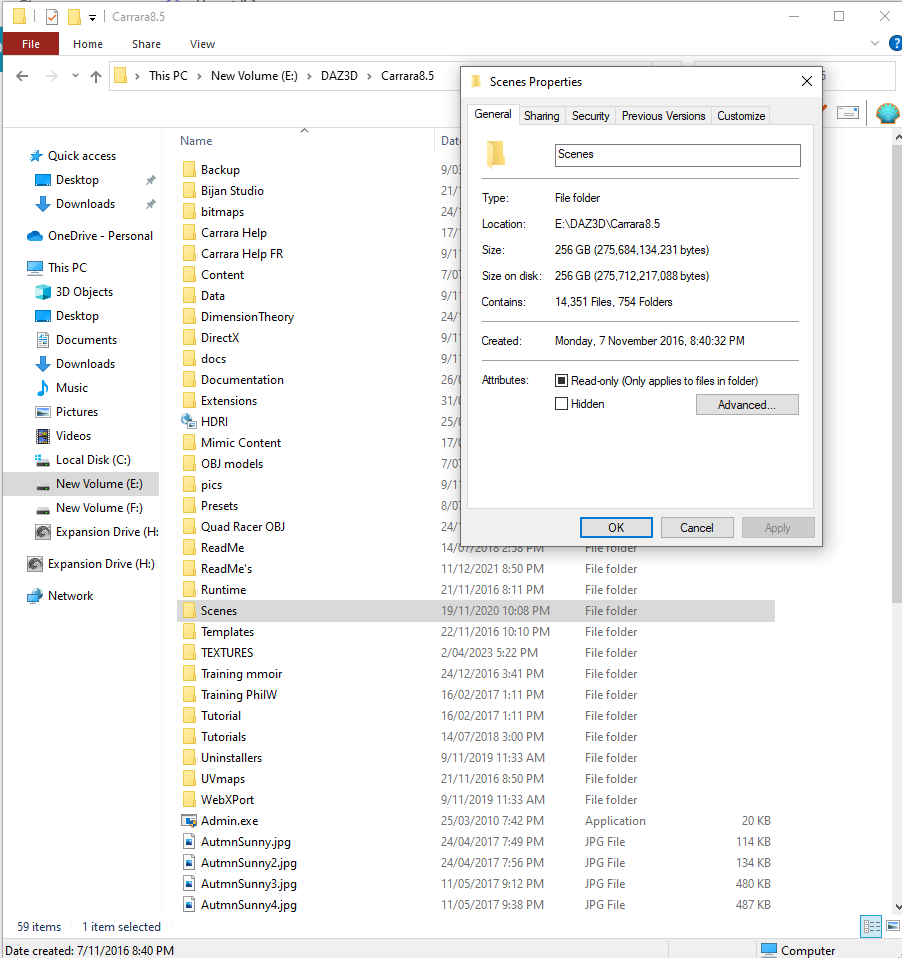The height and width of the screenshot is (958, 902).
Task: Click OK in Scenes Properties
Action: coord(616,528)
